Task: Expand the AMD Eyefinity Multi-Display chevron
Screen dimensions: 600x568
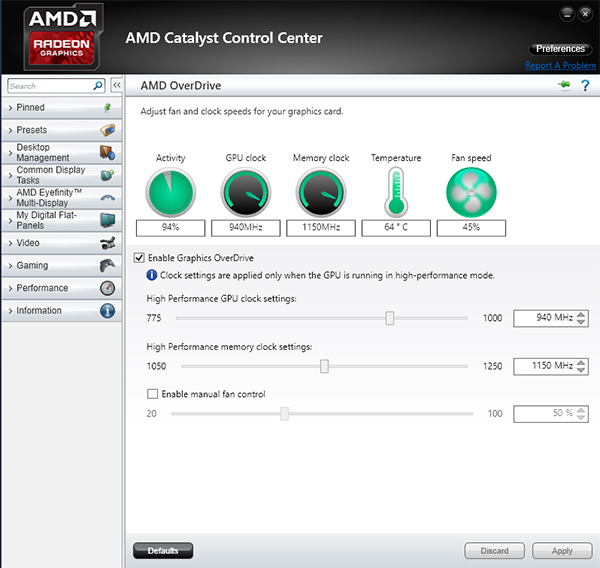Action: point(10,198)
